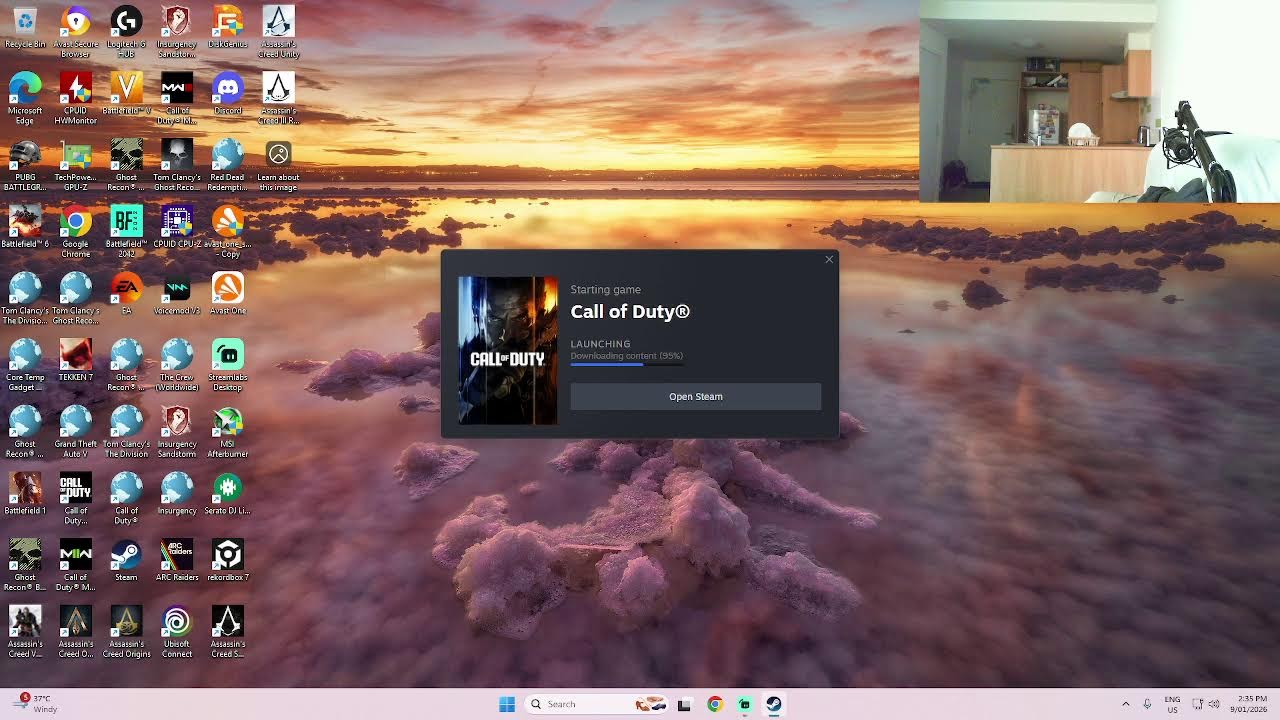Screen dimensions: 1280x720
Task: Select Streamlabs Desktop shortcut icon
Action: (227, 365)
